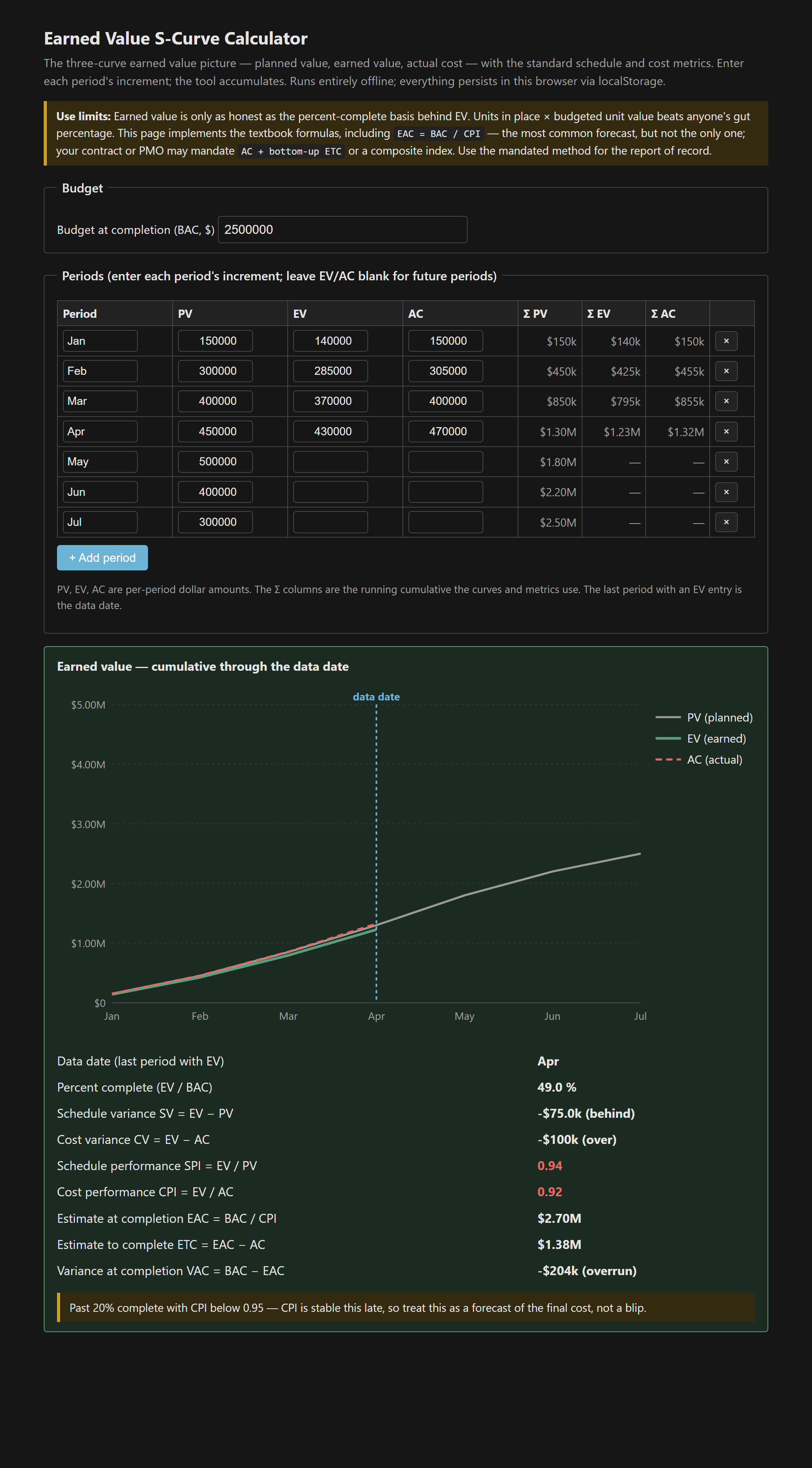The image size is (812, 1468).
Task: Remove the Jul period row
Action: (x=726, y=522)
